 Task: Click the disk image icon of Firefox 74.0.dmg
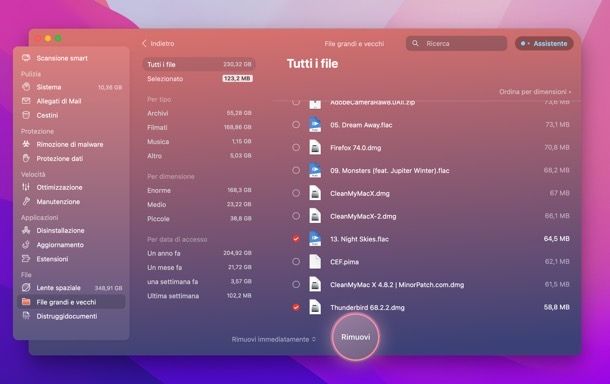click(x=315, y=147)
